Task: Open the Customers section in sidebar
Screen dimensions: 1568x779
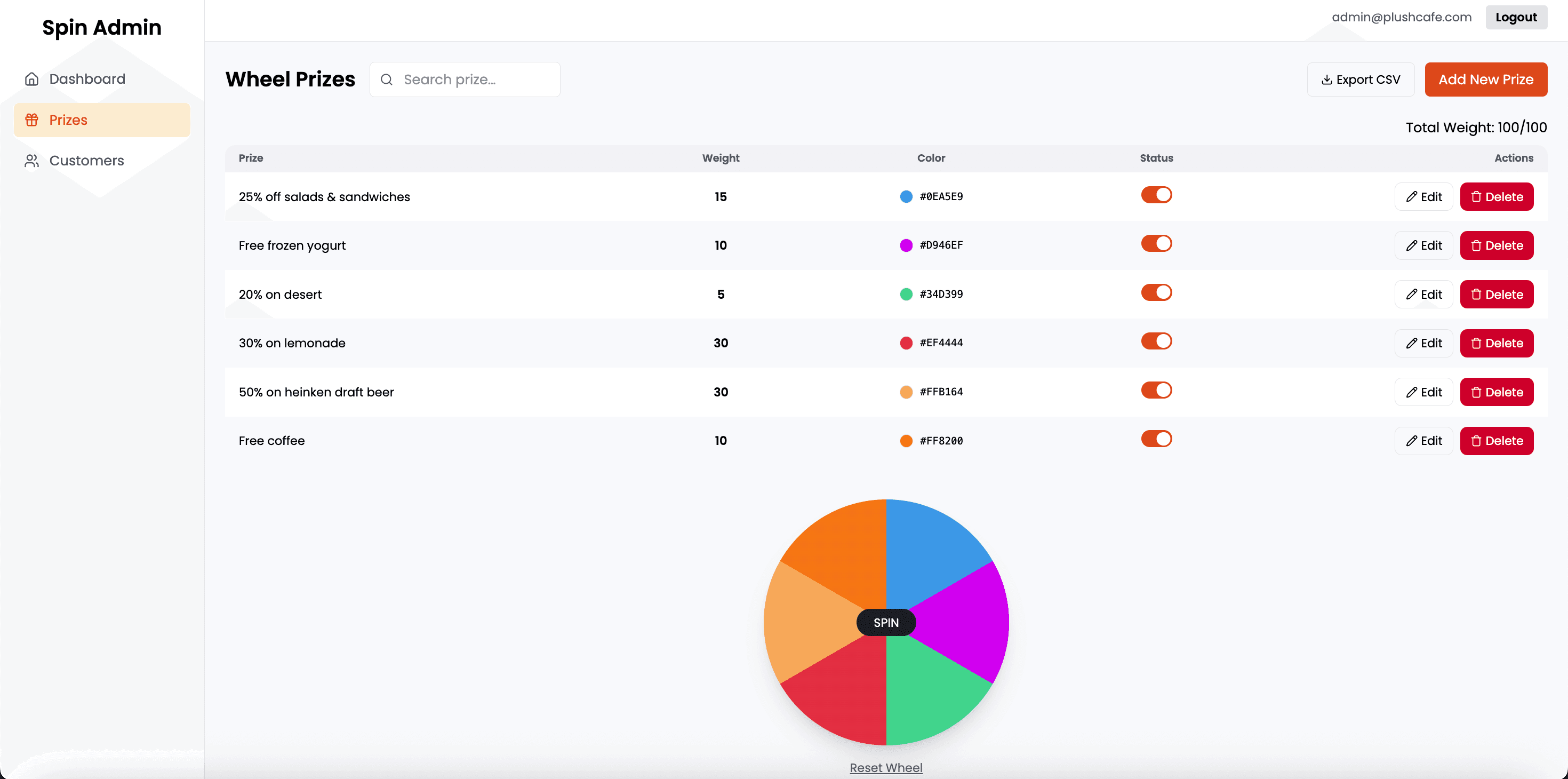Action: (x=86, y=161)
